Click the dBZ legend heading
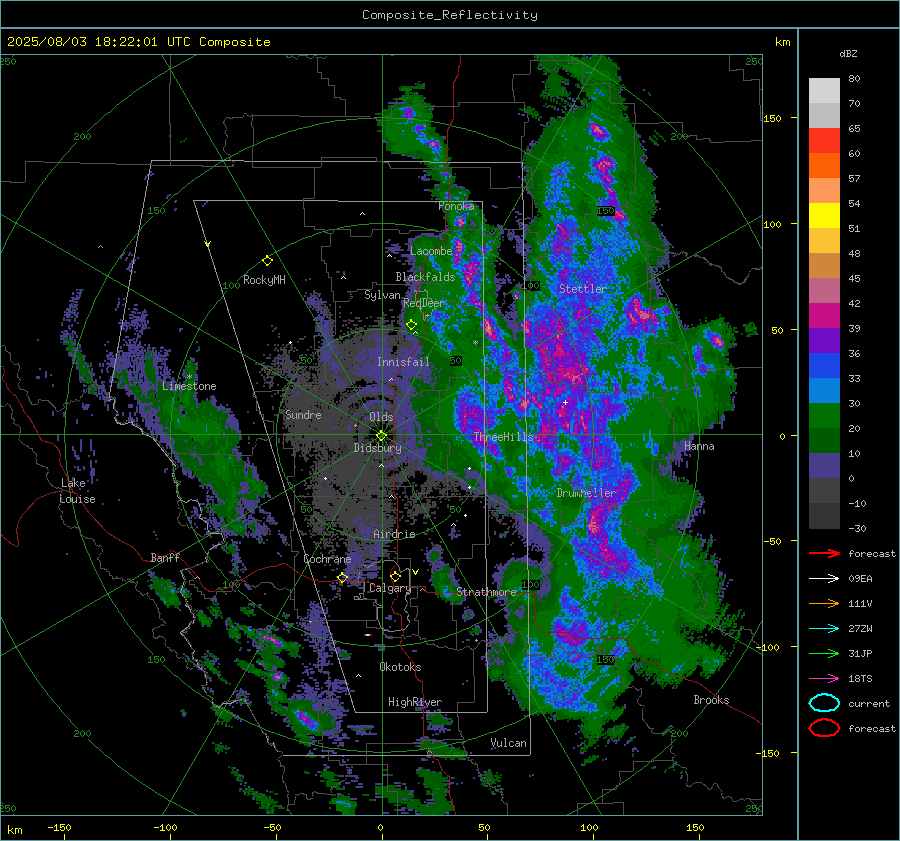Screen dimensions: 900x841 pos(848,54)
